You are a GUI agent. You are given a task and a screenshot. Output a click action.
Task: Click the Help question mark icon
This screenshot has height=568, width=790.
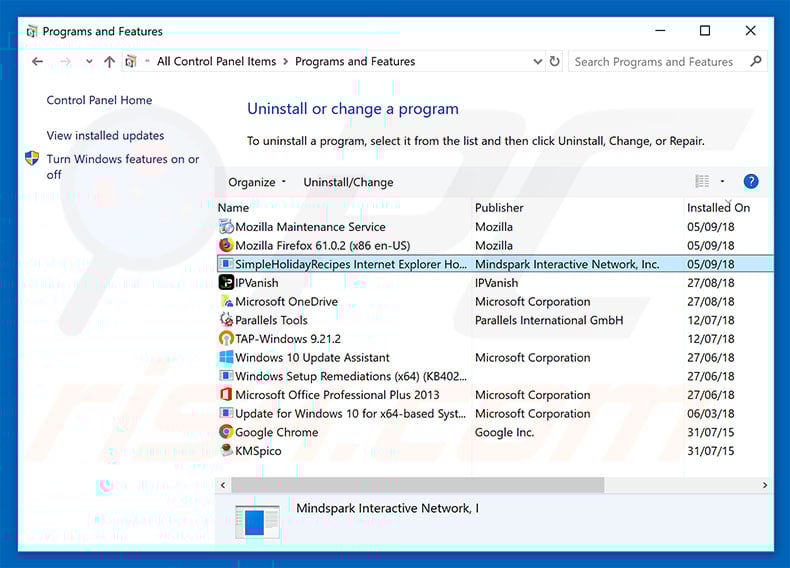point(751,181)
